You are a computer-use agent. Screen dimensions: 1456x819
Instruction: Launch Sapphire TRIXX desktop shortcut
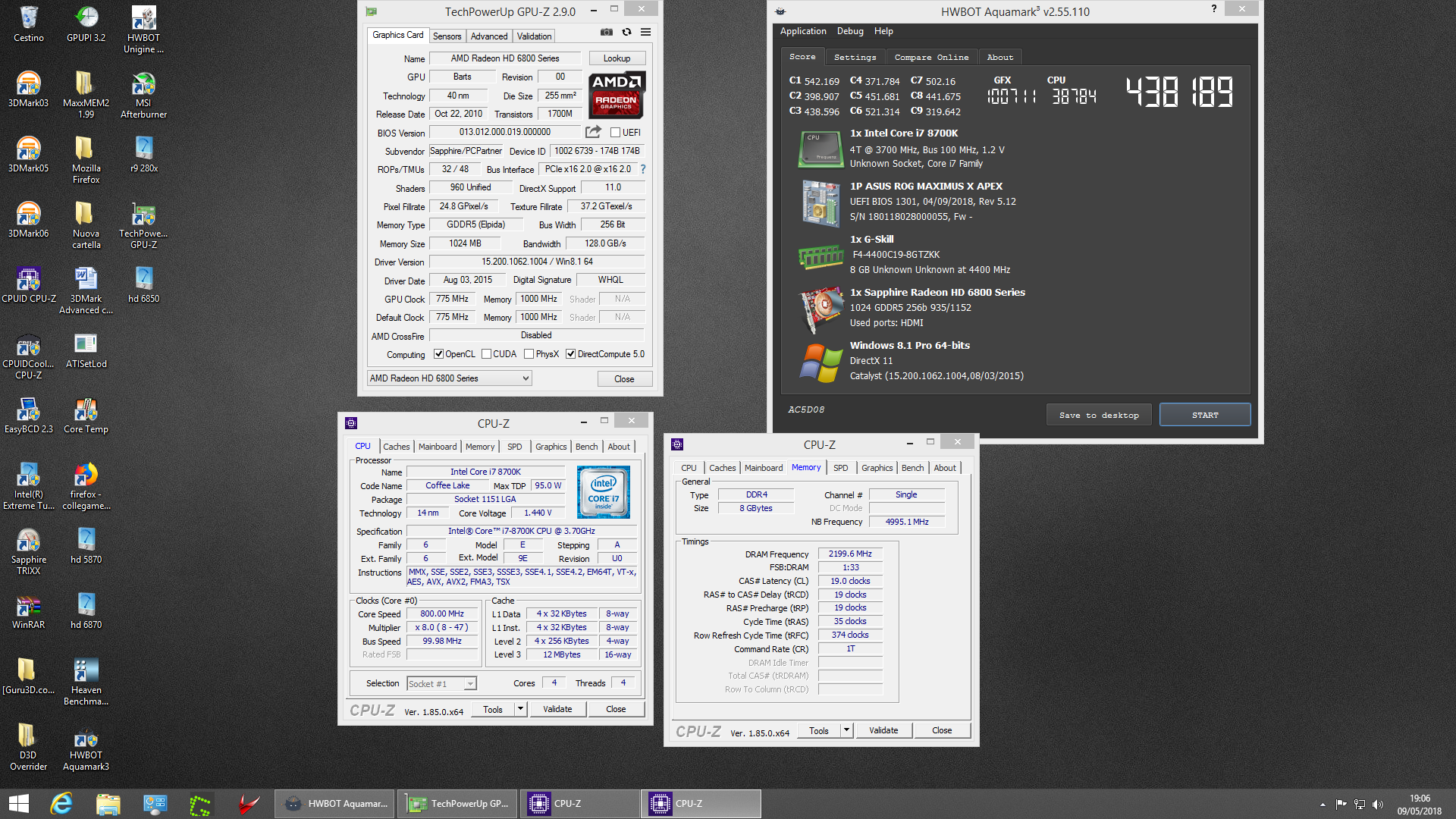[28, 551]
